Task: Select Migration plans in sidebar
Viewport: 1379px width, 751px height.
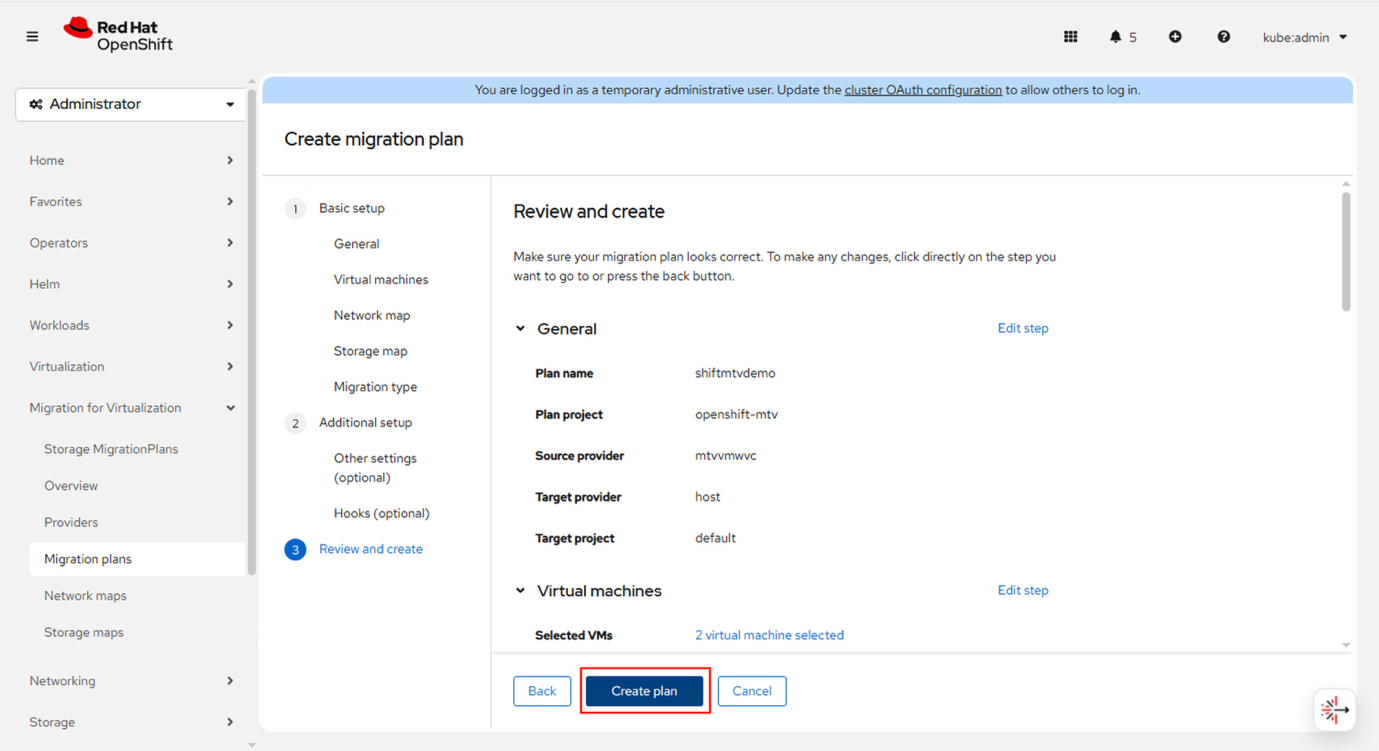Action: (x=137, y=559)
